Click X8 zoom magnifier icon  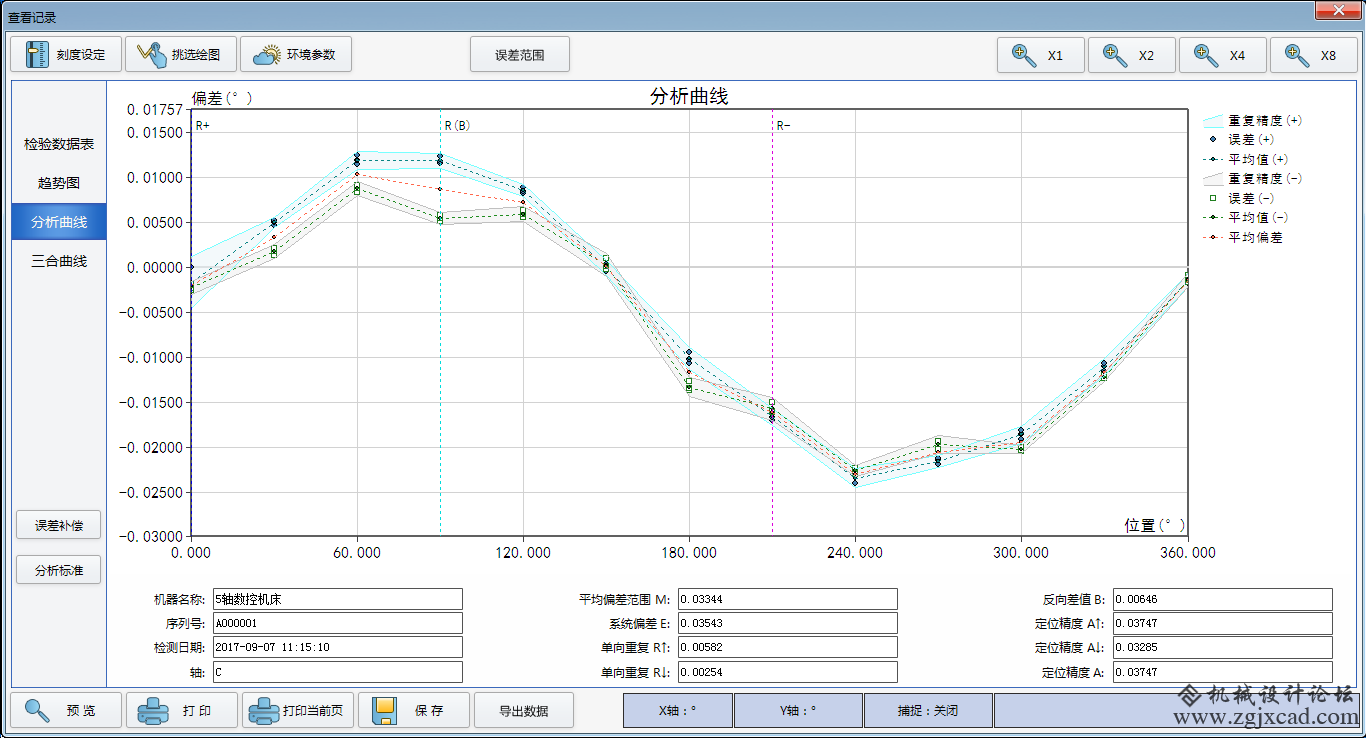pyautogui.click(x=1298, y=55)
